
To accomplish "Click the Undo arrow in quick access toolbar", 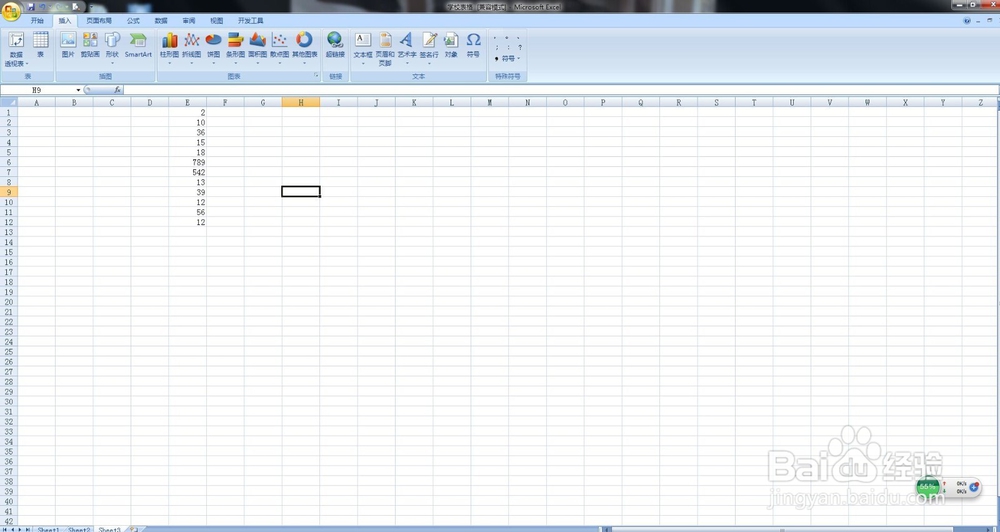I will pyautogui.click(x=43, y=7).
